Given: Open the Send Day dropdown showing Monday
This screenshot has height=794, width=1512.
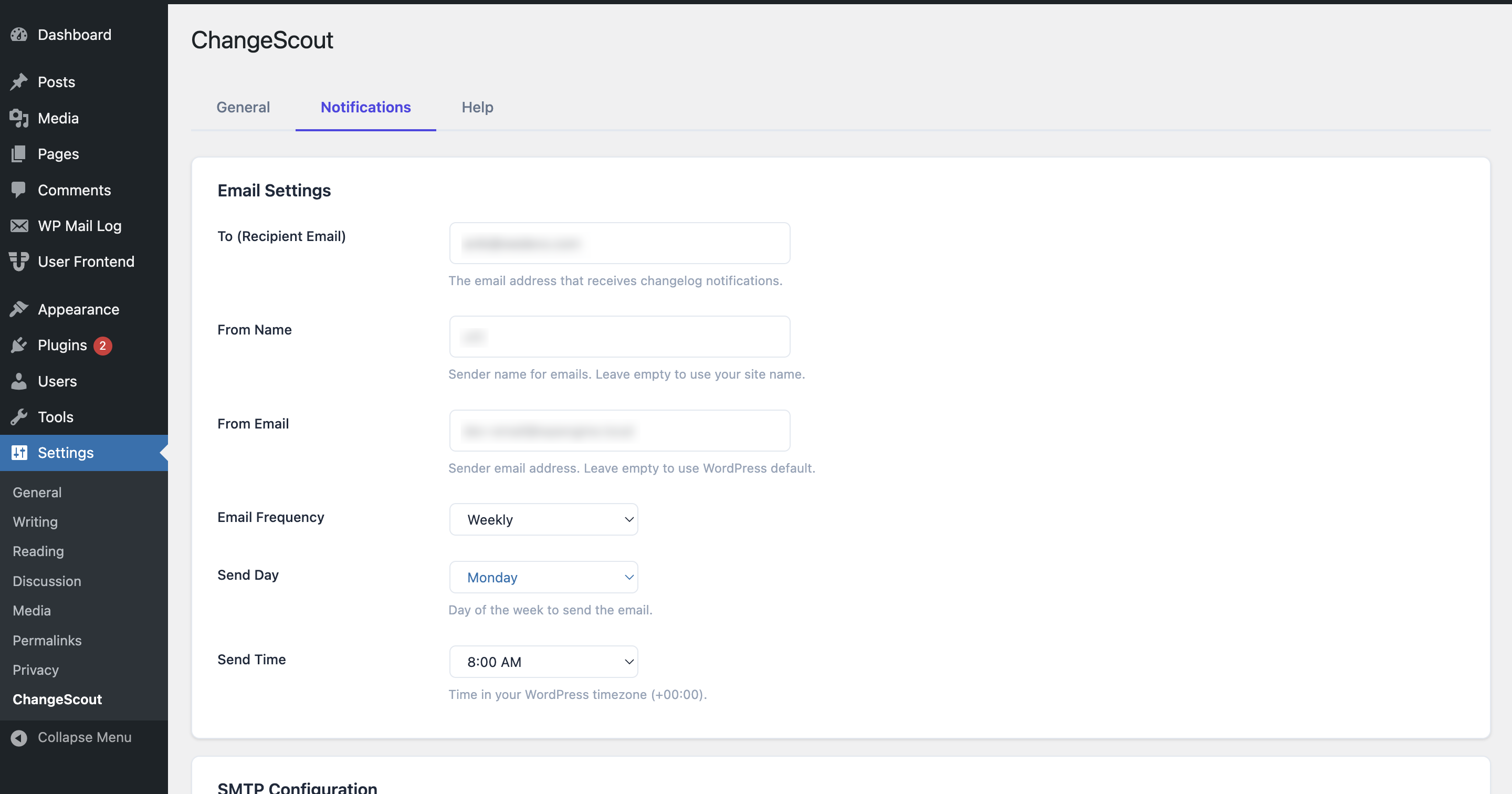Looking at the screenshot, I should tap(543, 577).
